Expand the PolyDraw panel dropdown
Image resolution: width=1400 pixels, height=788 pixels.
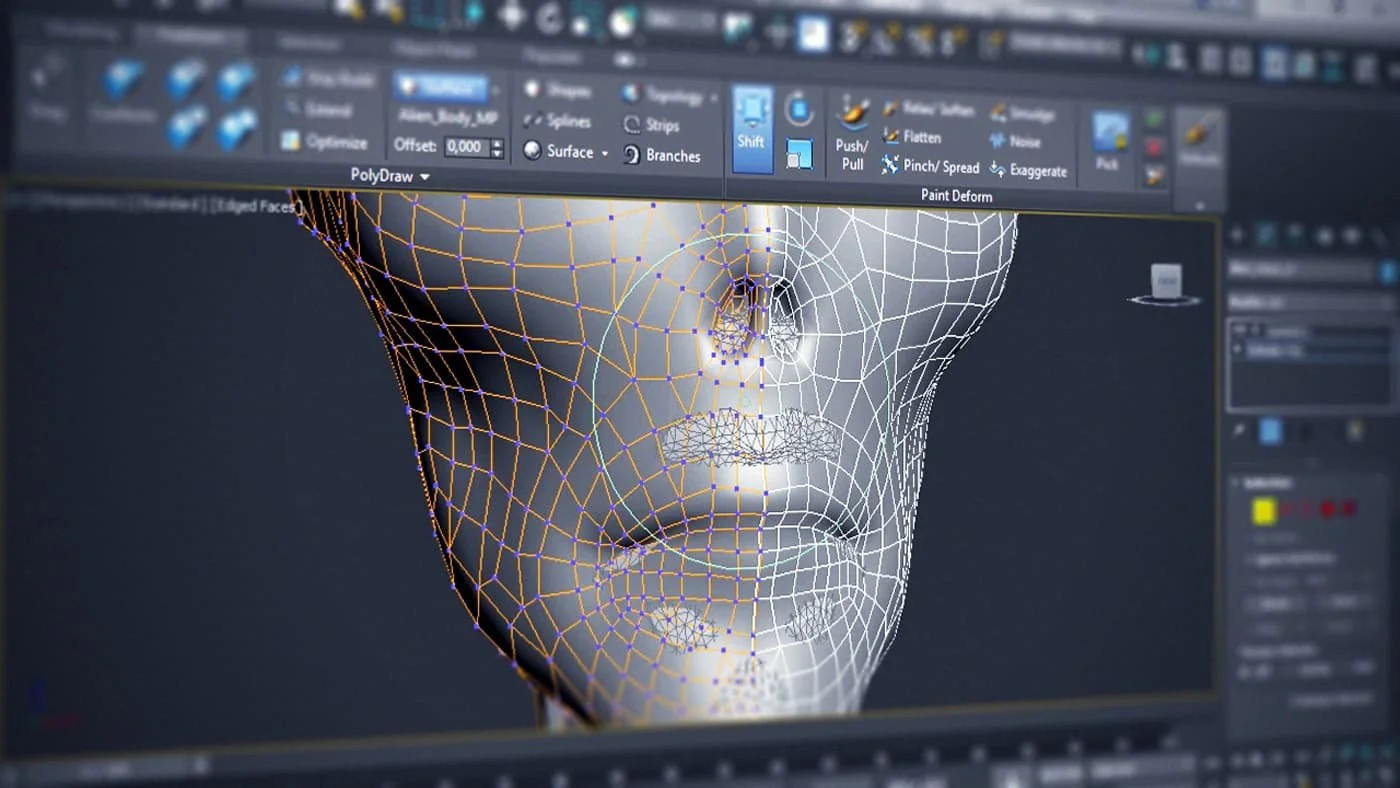(x=424, y=176)
